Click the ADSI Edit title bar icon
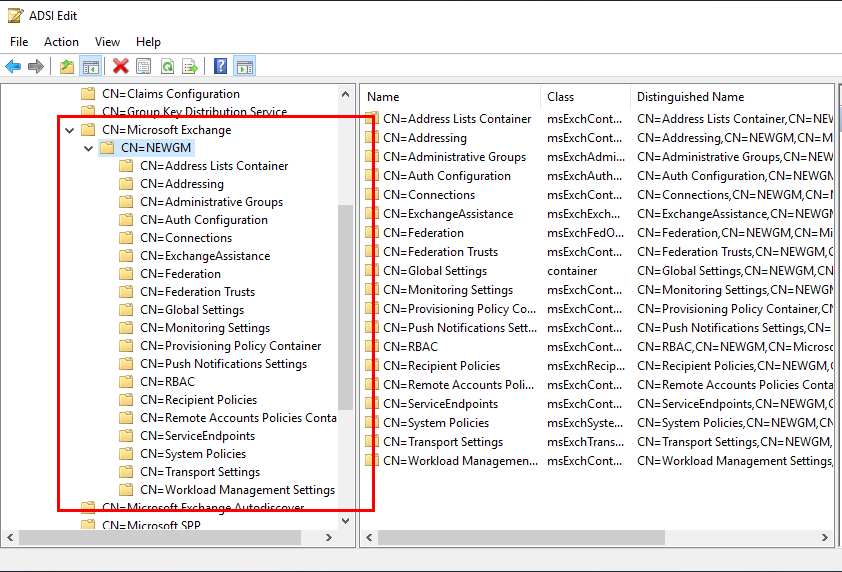842x572 pixels. click(15, 16)
